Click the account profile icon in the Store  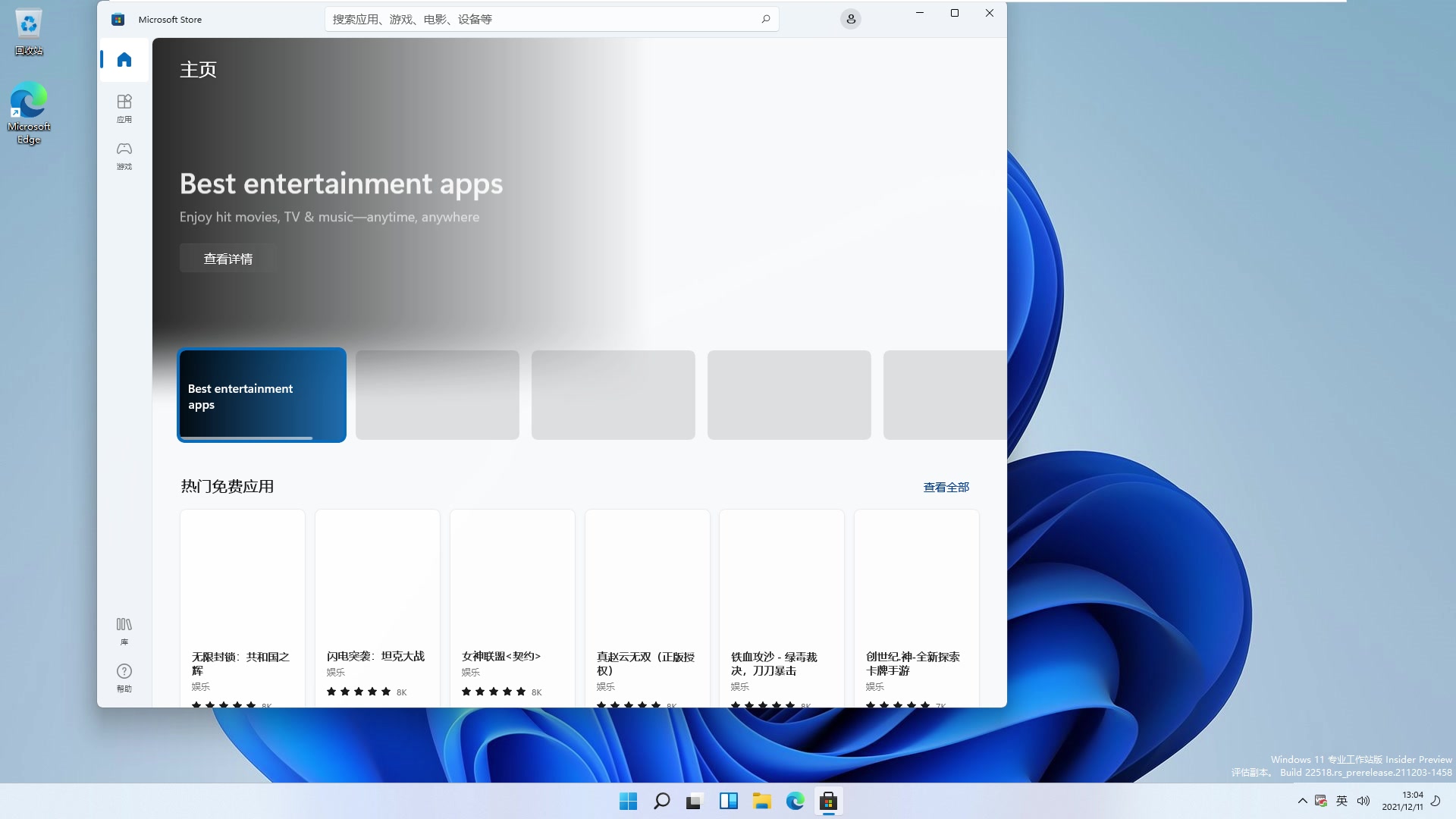tap(850, 19)
